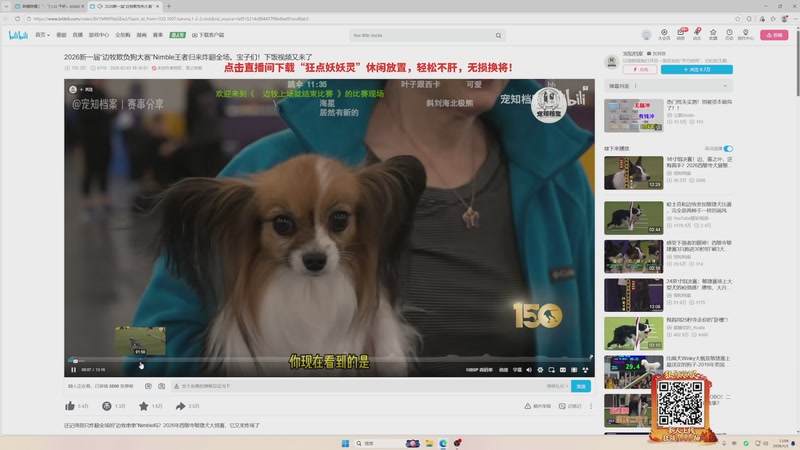Screen dimensions: 800x450
Task: Click the 稿件举报 report link
Action: click(538, 406)
